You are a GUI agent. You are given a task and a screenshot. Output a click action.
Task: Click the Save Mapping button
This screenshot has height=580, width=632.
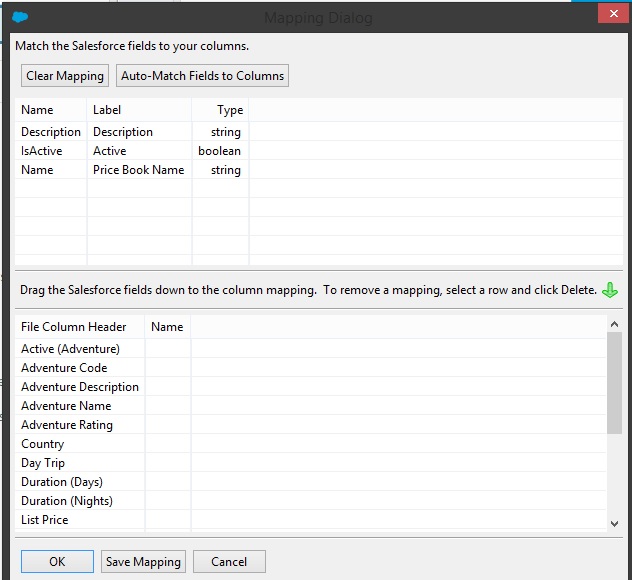(143, 562)
